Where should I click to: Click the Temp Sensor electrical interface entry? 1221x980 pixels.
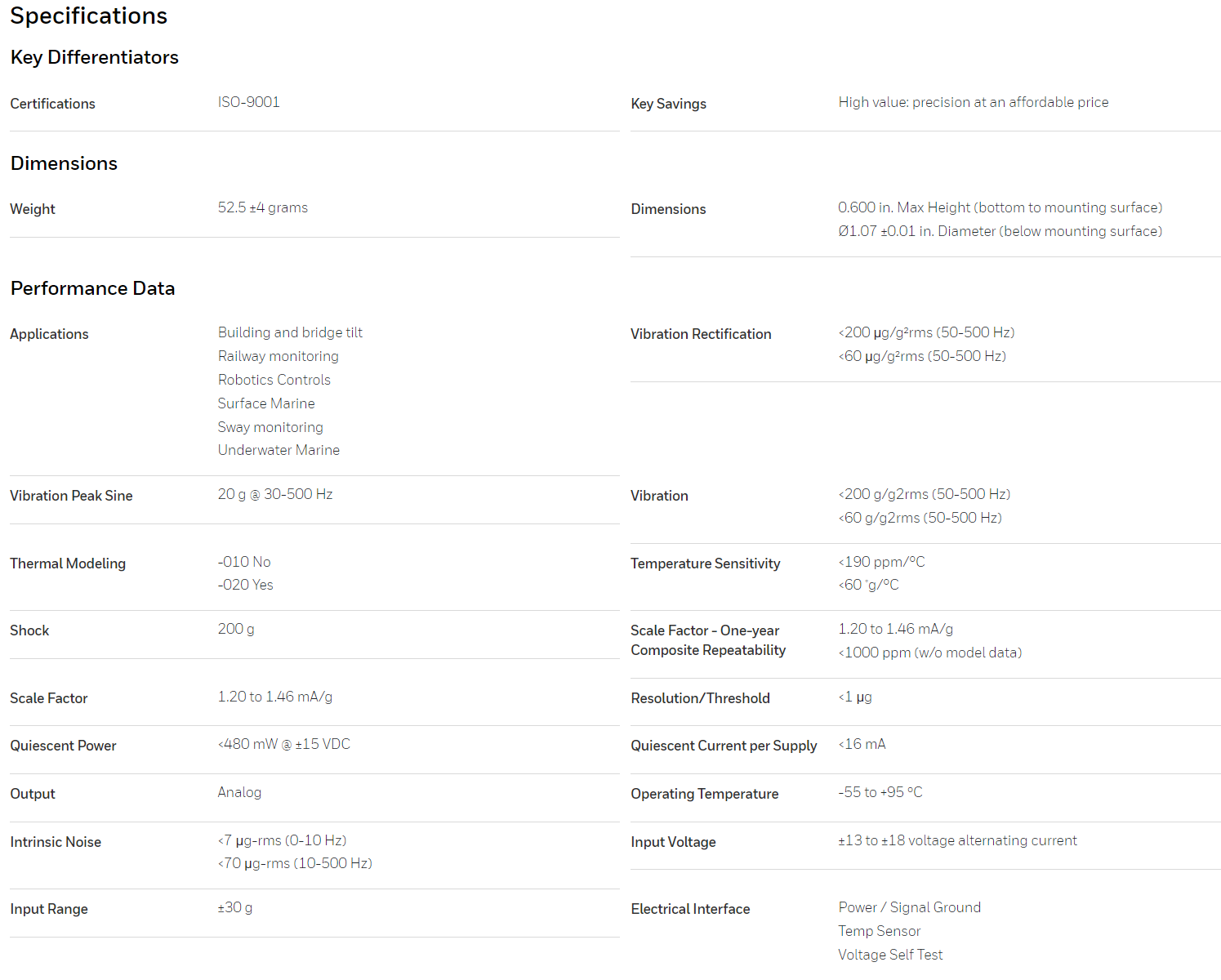[x=879, y=931]
